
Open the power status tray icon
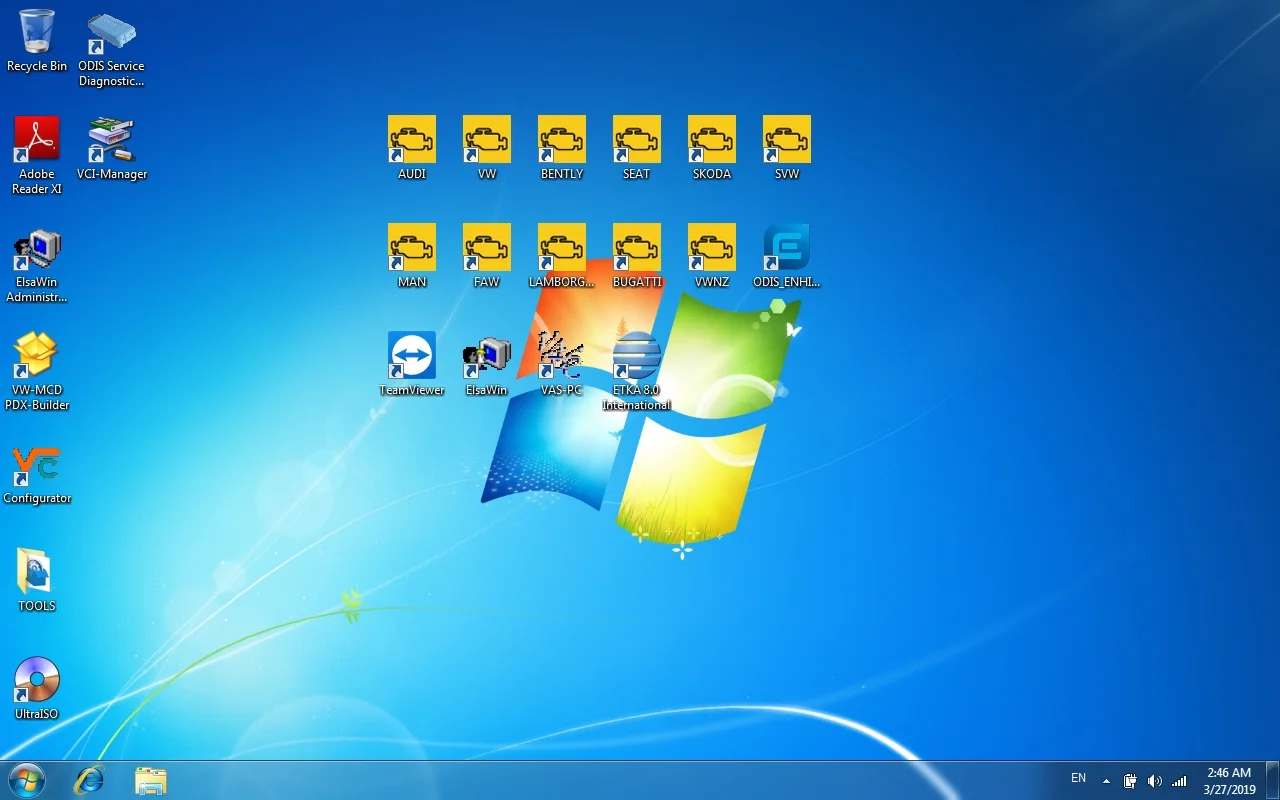click(1130, 781)
